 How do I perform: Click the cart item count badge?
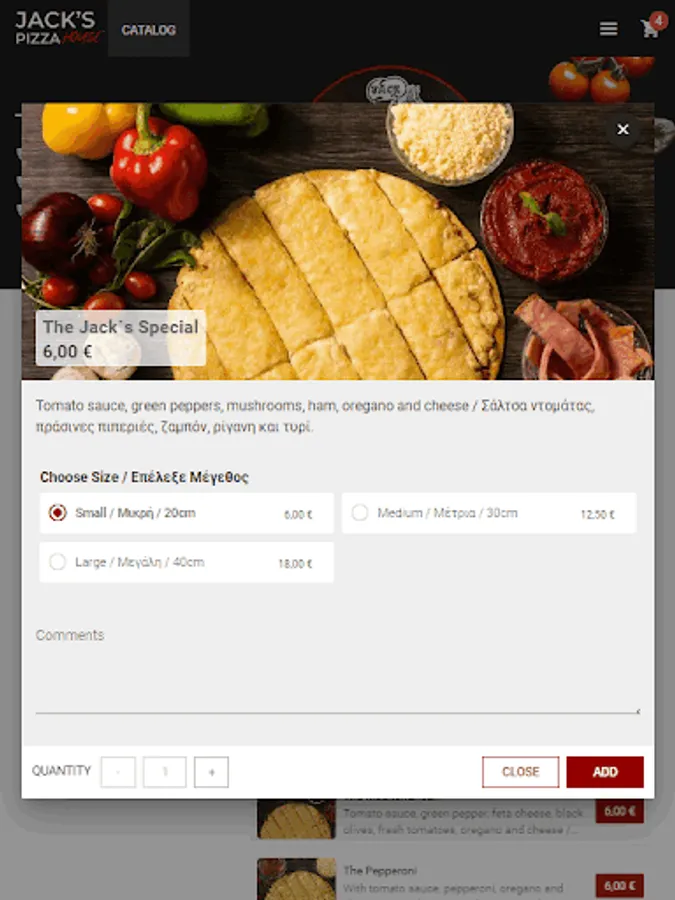pos(658,20)
